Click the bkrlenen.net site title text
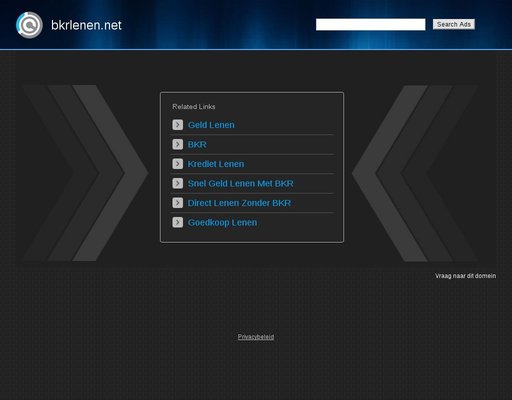 pos(86,25)
